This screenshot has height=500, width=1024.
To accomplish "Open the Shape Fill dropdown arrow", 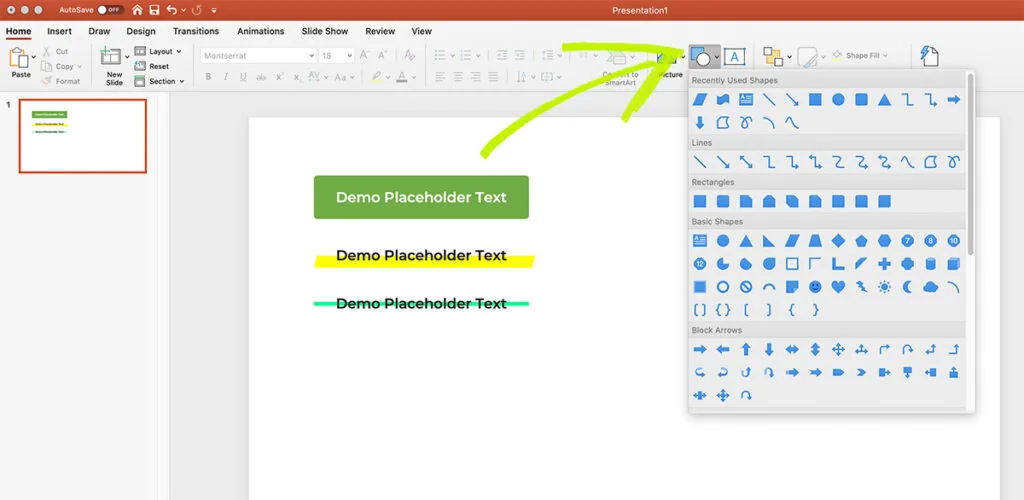I will pyautogui.click(x=886, y=56).
